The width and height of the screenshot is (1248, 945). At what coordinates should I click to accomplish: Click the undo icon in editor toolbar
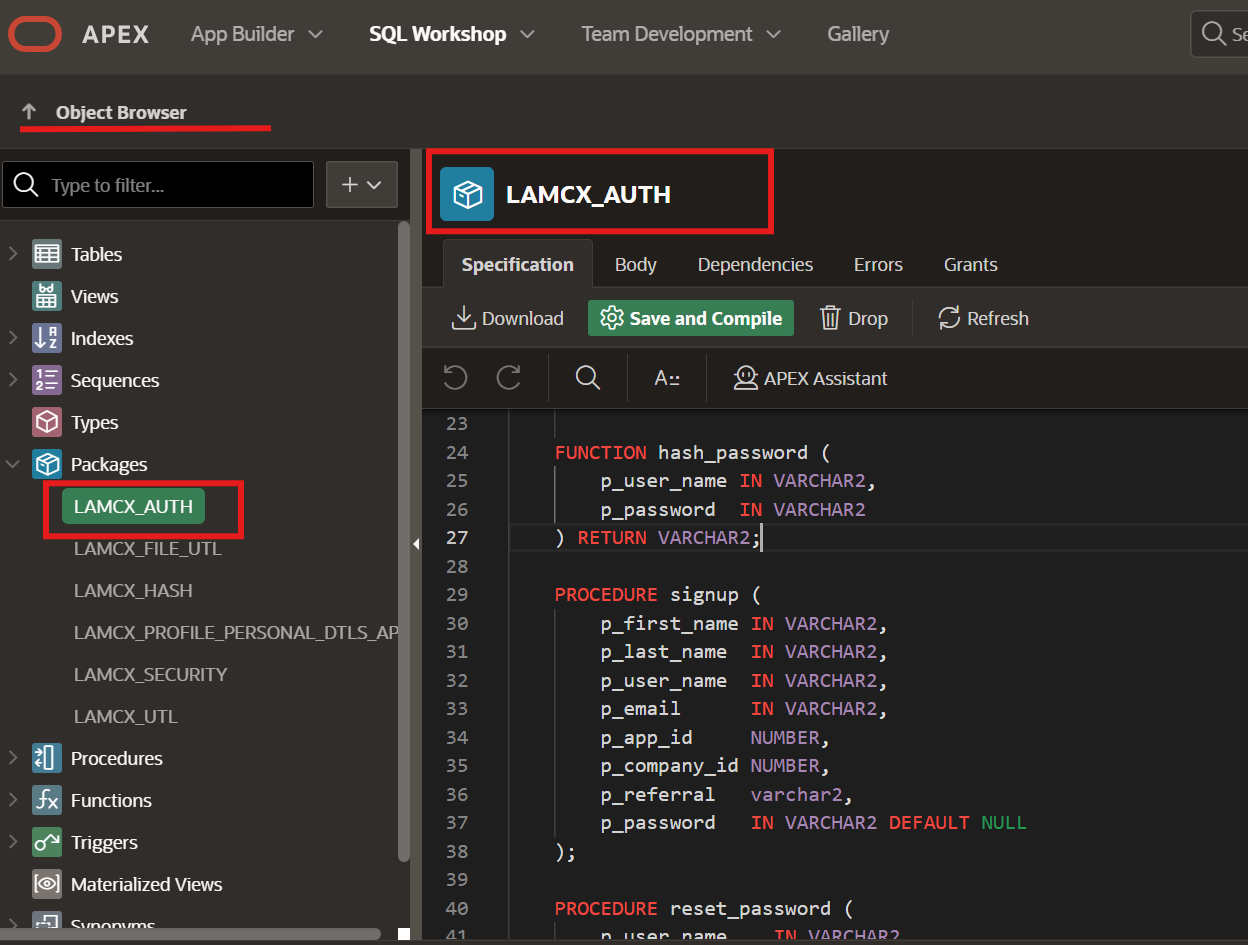point(455,377)
